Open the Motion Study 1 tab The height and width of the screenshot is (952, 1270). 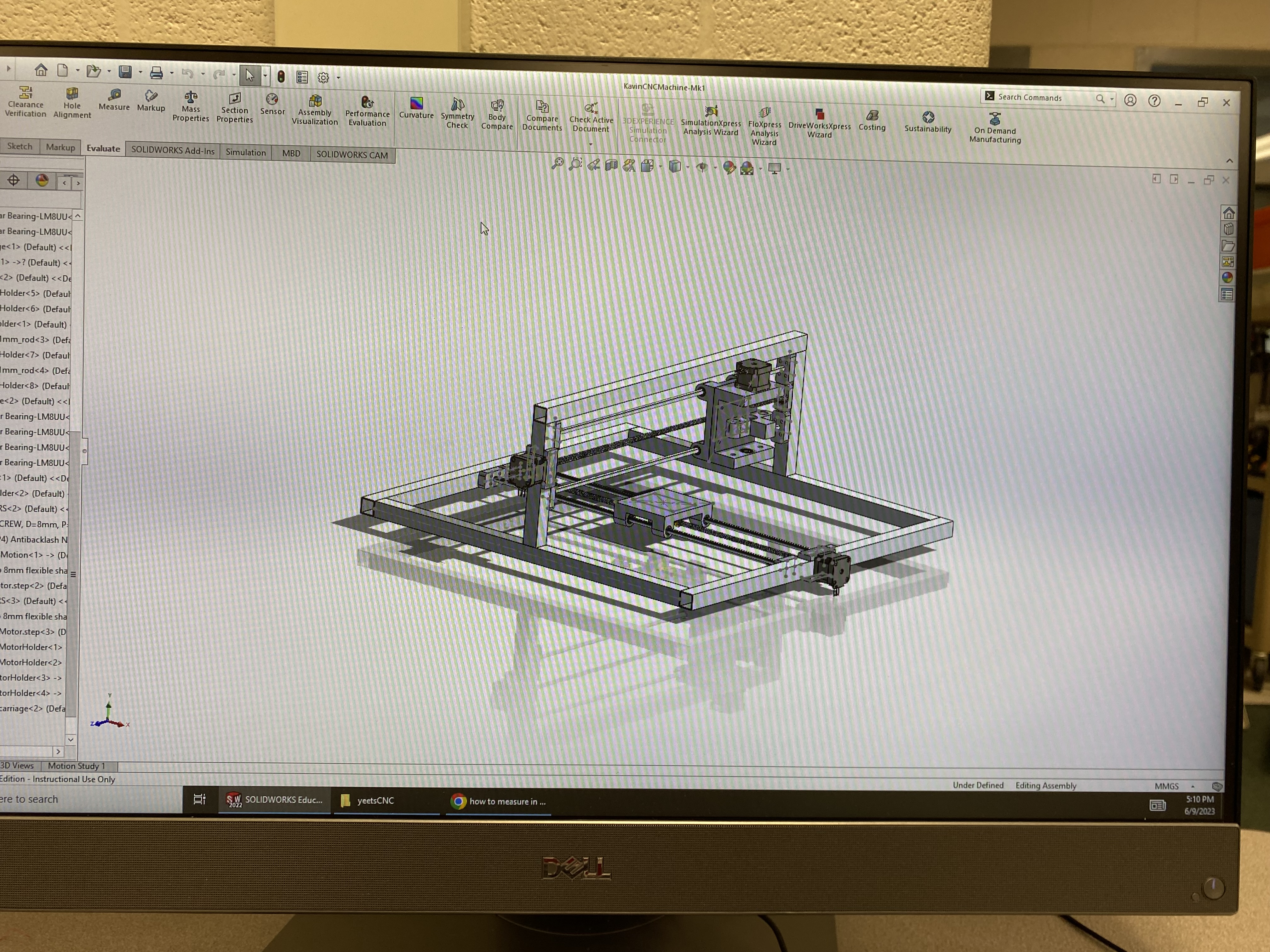(76, 766)
